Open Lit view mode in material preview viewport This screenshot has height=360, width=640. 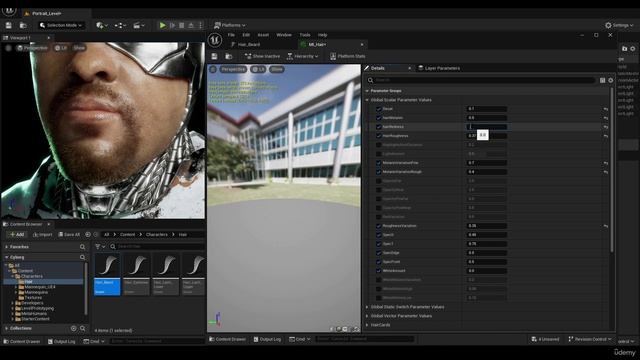point(258,69)
